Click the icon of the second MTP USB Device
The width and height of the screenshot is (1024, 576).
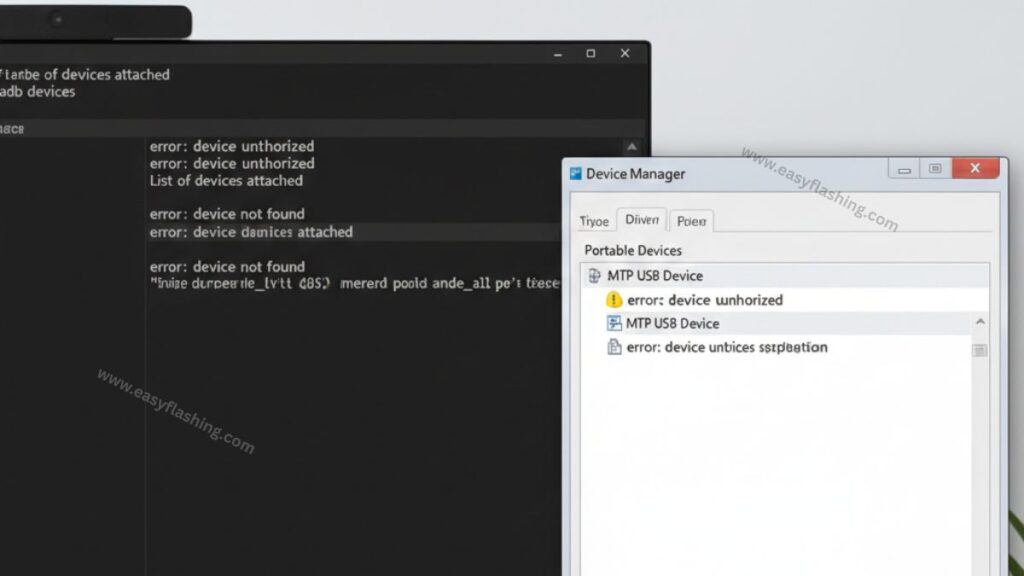pos(614,323)
